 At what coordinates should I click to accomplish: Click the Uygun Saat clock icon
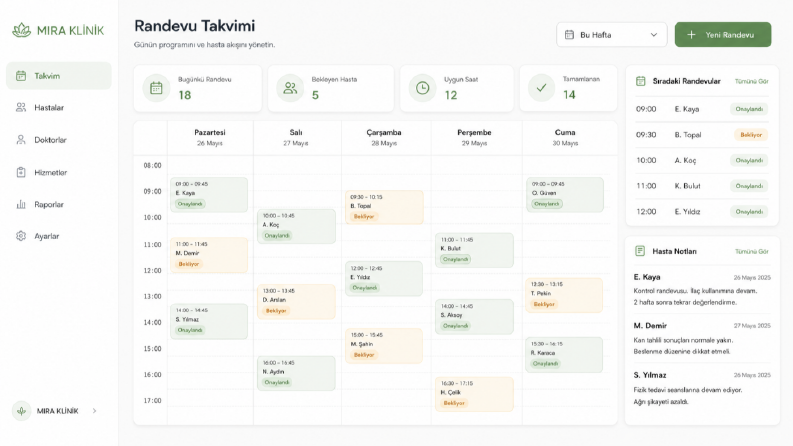[423, 88]
